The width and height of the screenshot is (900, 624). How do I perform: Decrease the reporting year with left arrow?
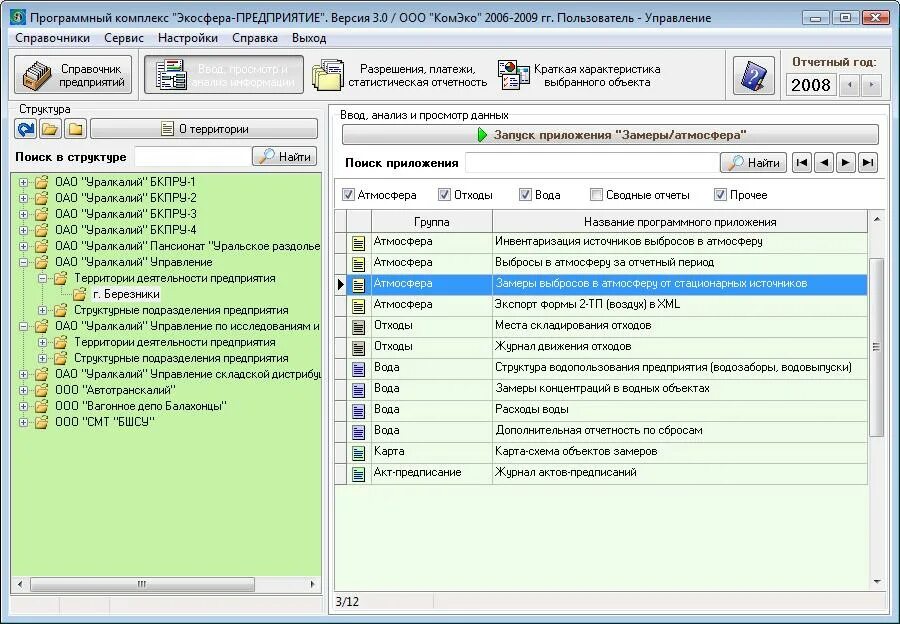[x=850, y=86]
